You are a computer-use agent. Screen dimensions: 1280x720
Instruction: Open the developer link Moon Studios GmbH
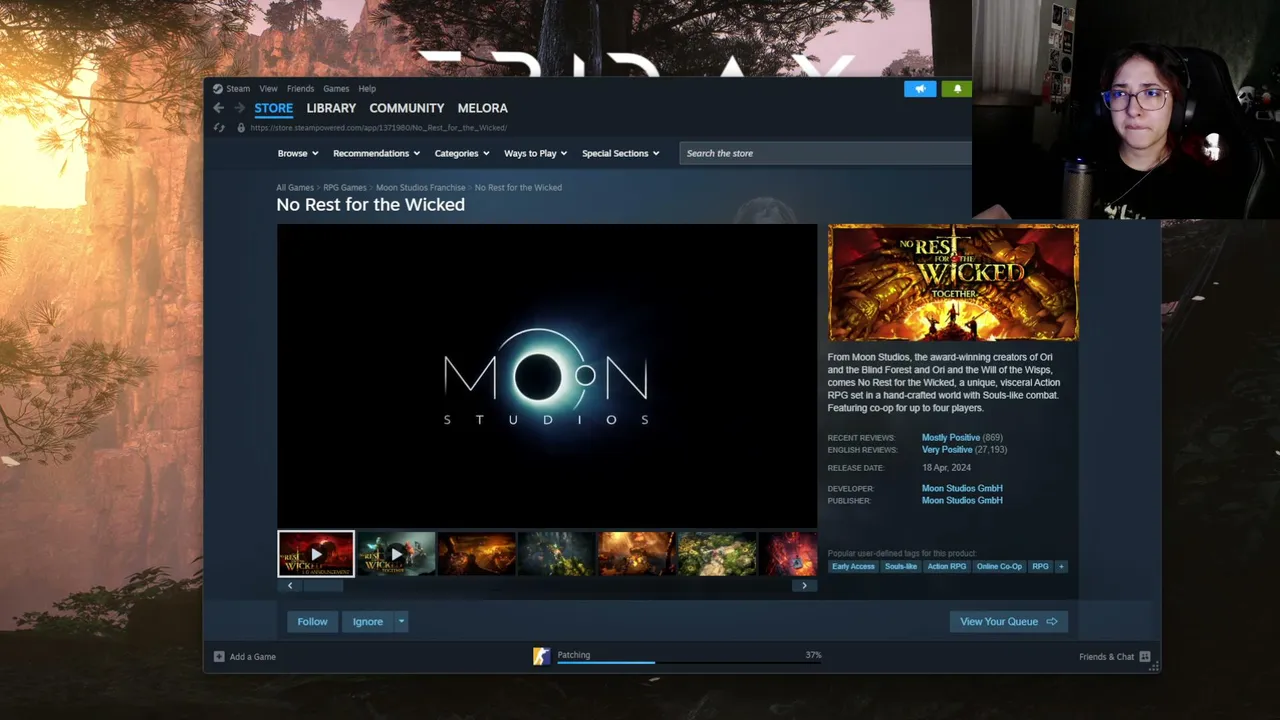pyautogui.click(x=962, y=489)
